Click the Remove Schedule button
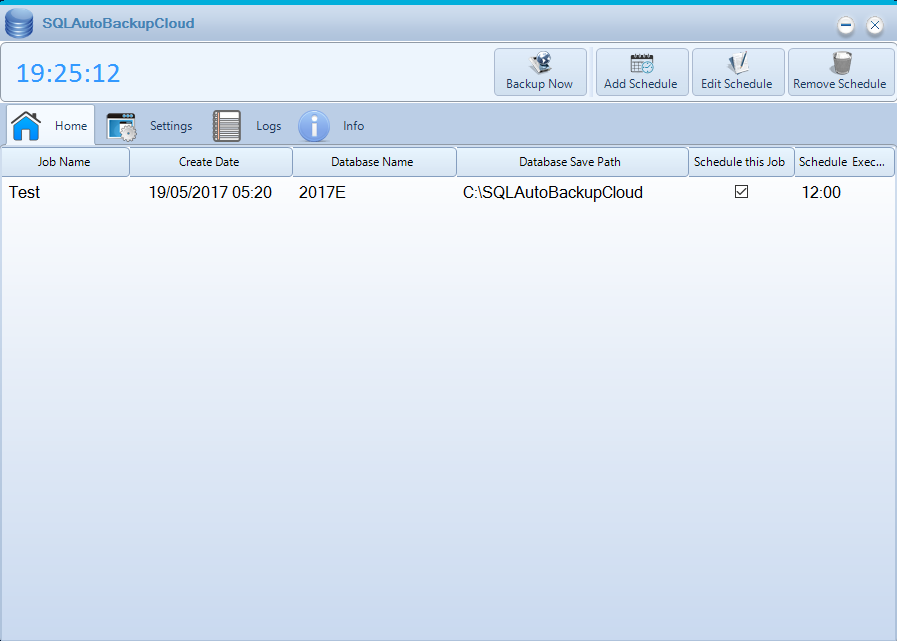Image resolution: width=897 pixels, height=641 pixels. pos(841,72)
